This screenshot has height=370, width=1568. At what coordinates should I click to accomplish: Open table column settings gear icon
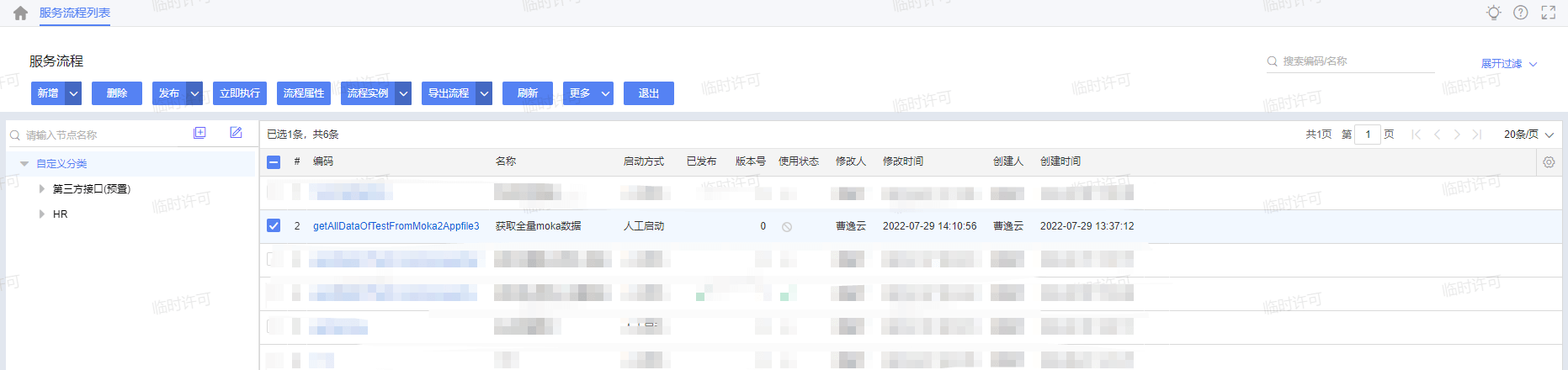pyautogui.click(x=1549, y=162)
